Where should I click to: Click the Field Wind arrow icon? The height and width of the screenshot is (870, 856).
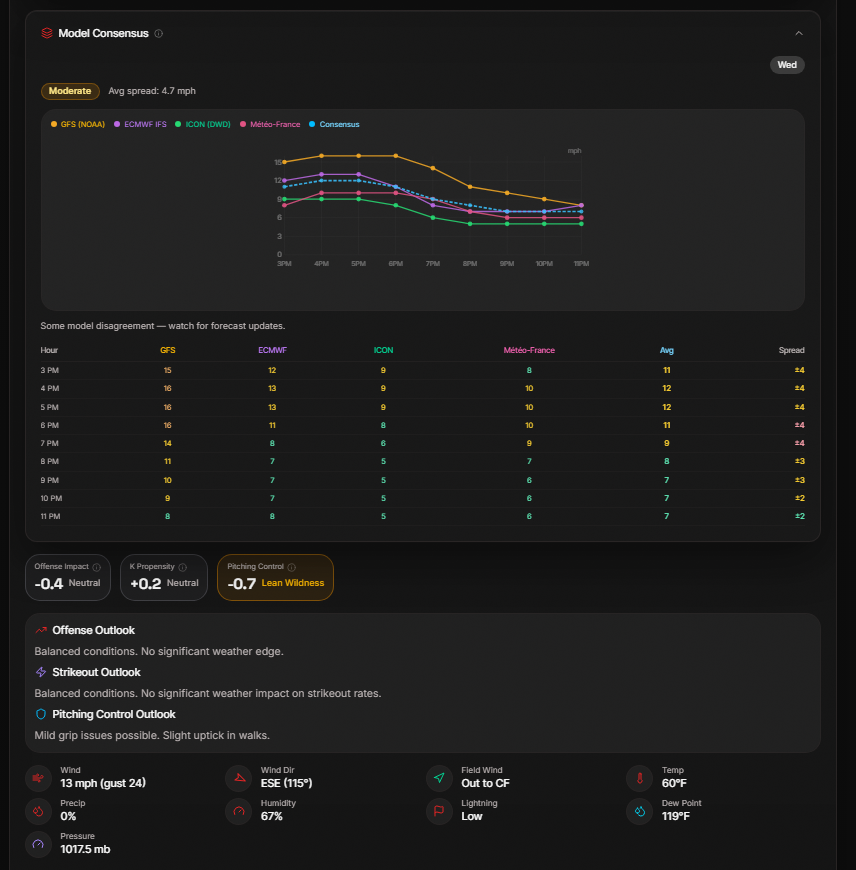click(439, 778)
